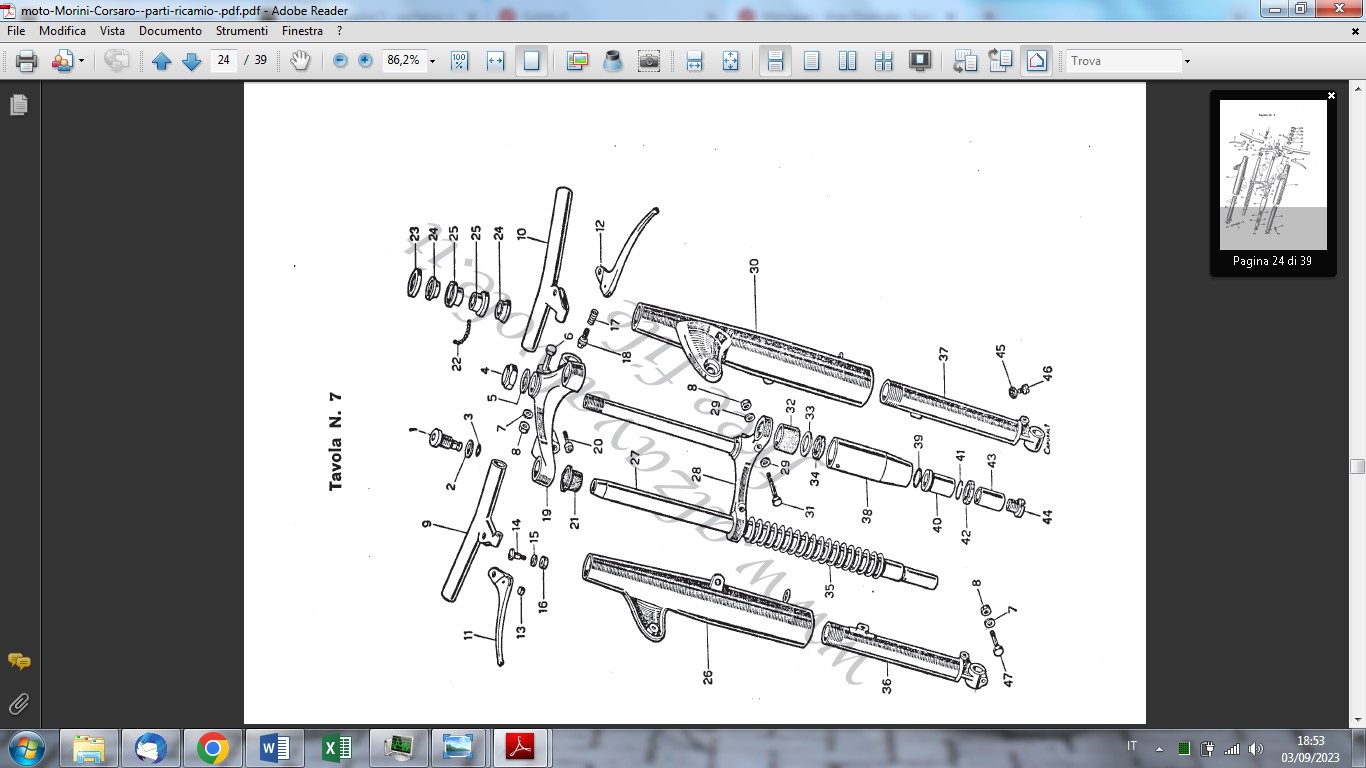
Task: Open the Modifica menu
Action: pyautogui.click(x=63, y=31)
